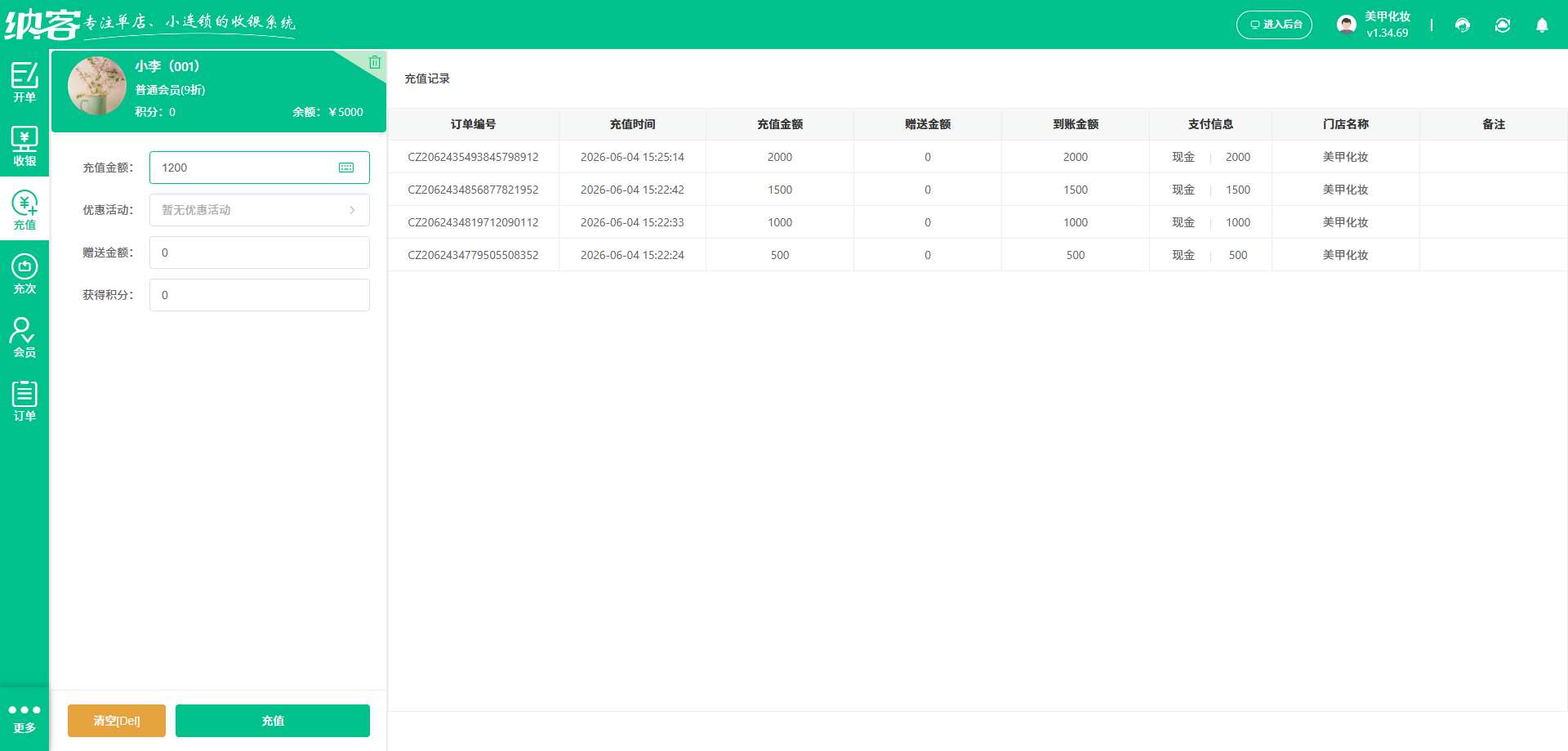Screen dimensions: 1568x751
Task: Delete the selected member with trash icon
Action: [x=374, y=62]
